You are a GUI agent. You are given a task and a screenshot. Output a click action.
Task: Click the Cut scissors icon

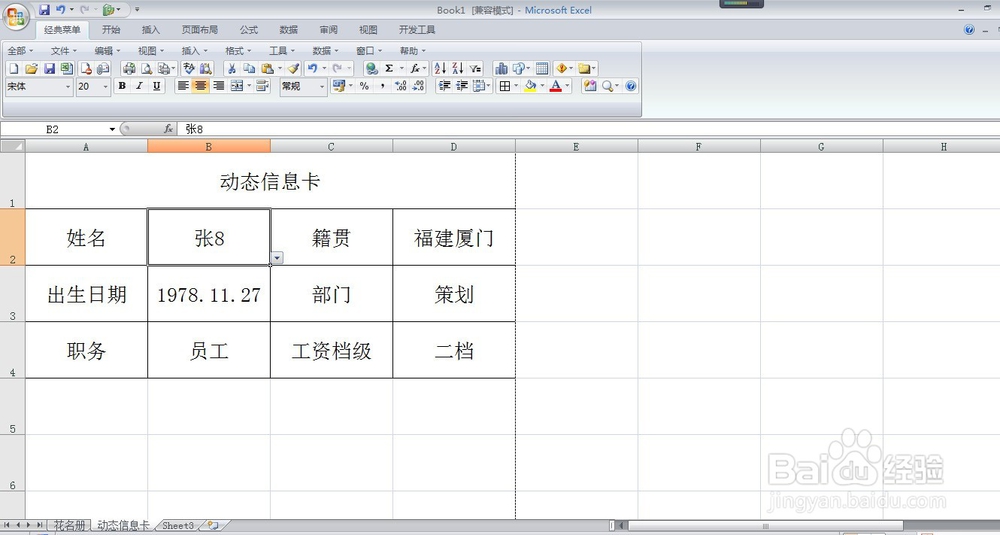point(232,68)
